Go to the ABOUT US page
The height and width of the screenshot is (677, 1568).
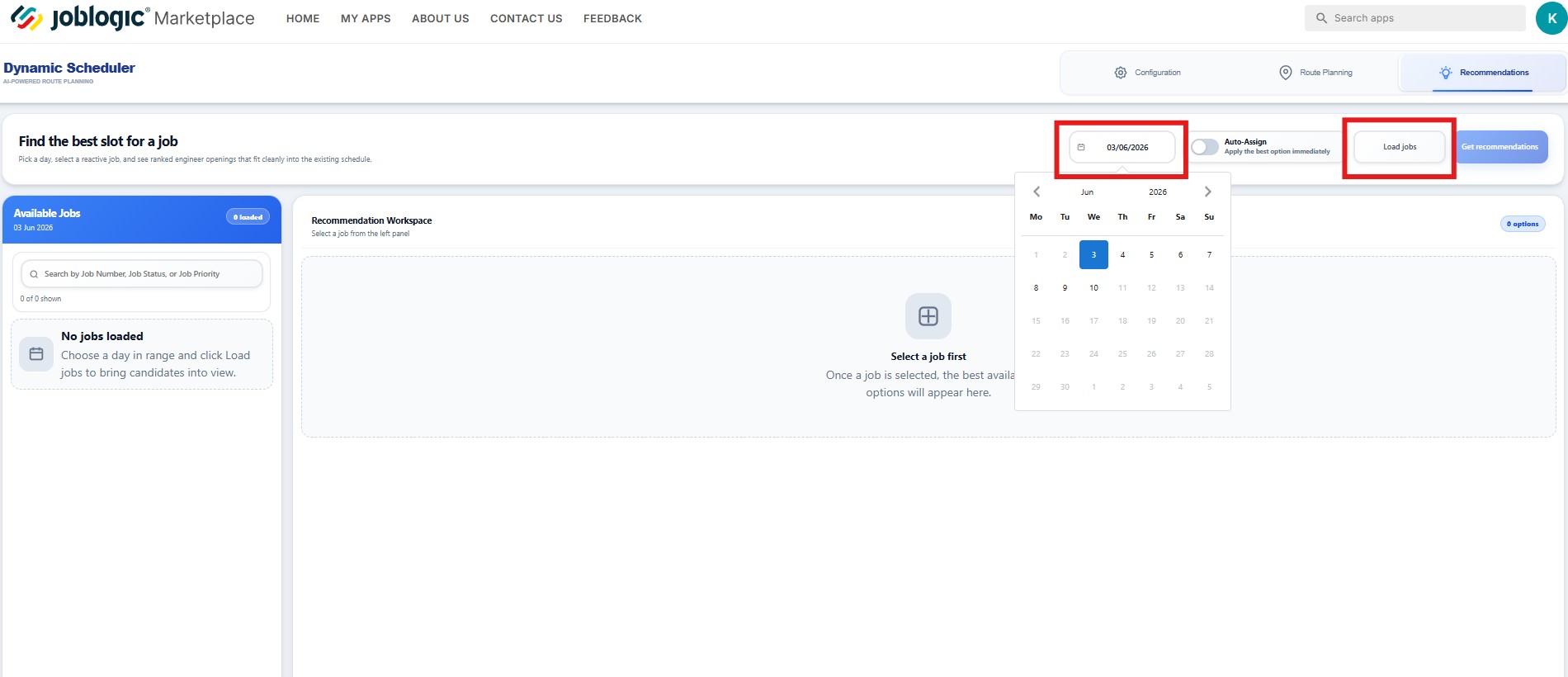coord(441,18)
